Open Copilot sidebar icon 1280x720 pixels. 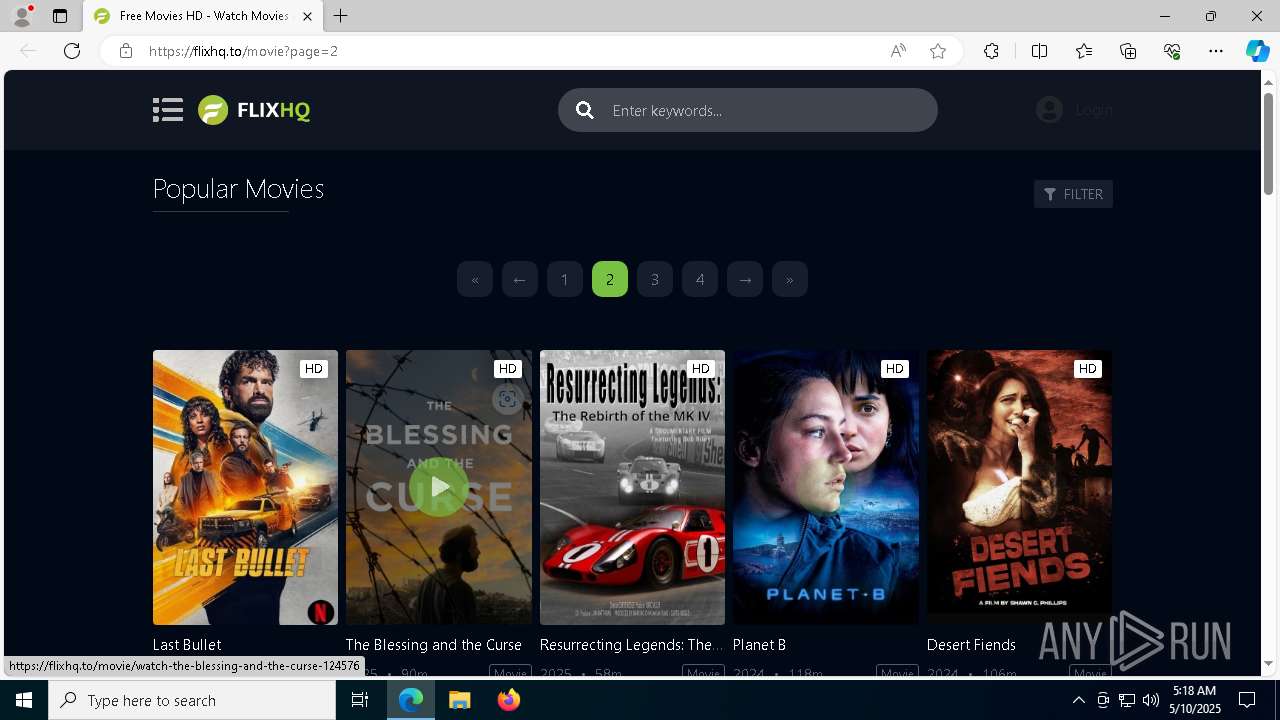click(1257, 51)
